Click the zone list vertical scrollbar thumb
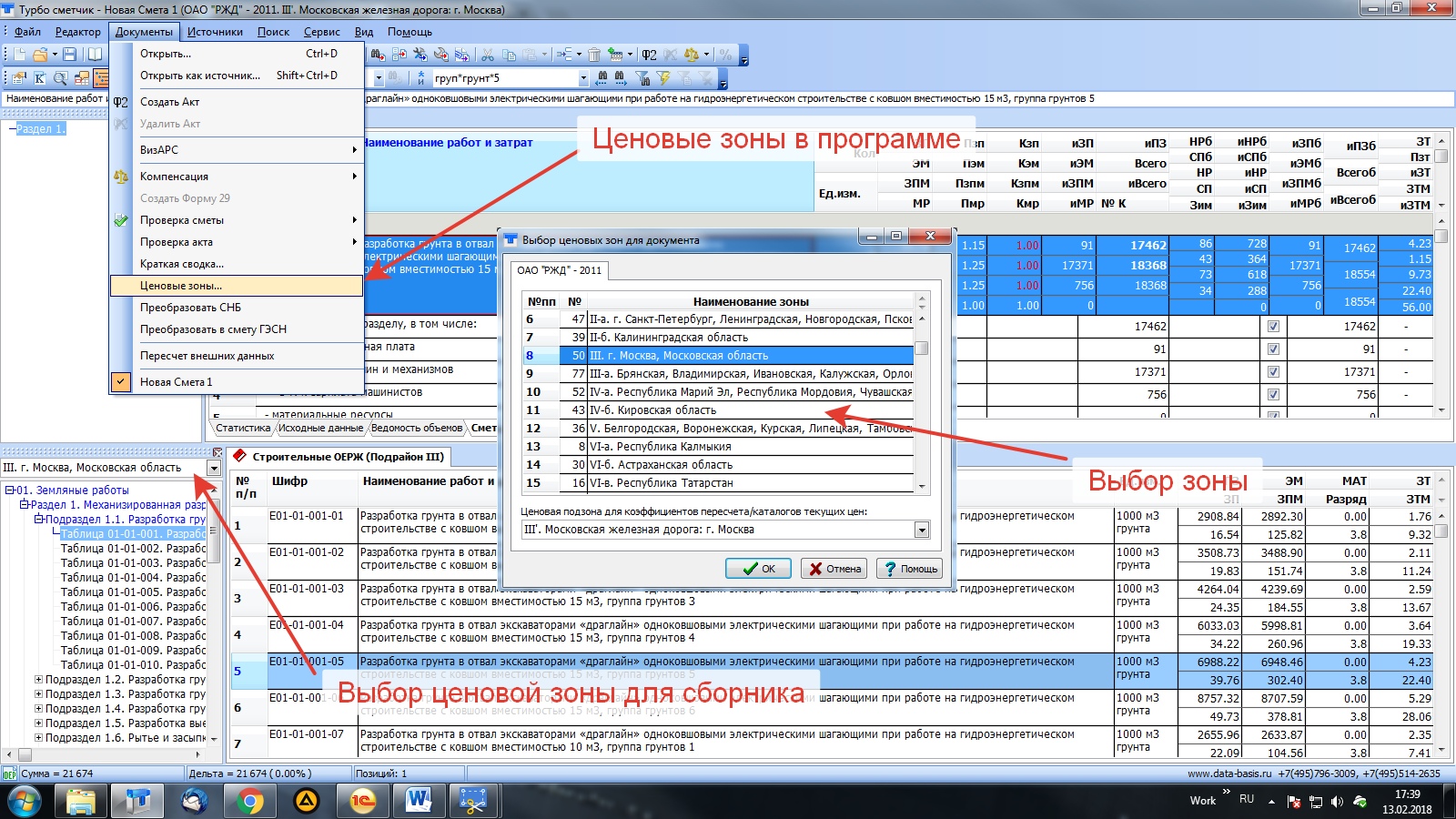This screenshot has height=819, width=1456. click(922, 348)
